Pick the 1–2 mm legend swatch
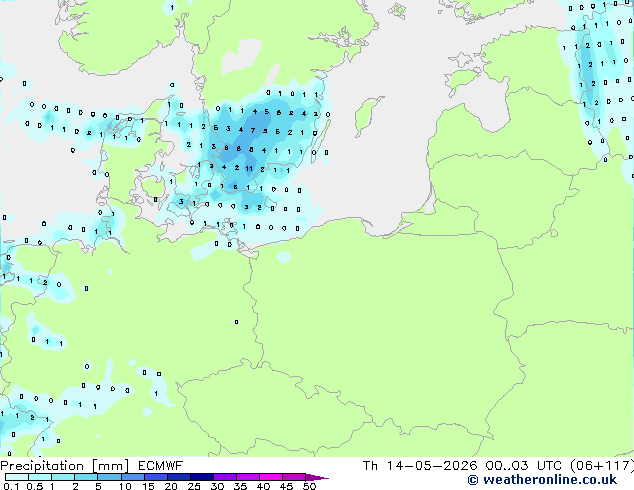The width and height of the screenshot is (634, 490). (x=63, y=477)
